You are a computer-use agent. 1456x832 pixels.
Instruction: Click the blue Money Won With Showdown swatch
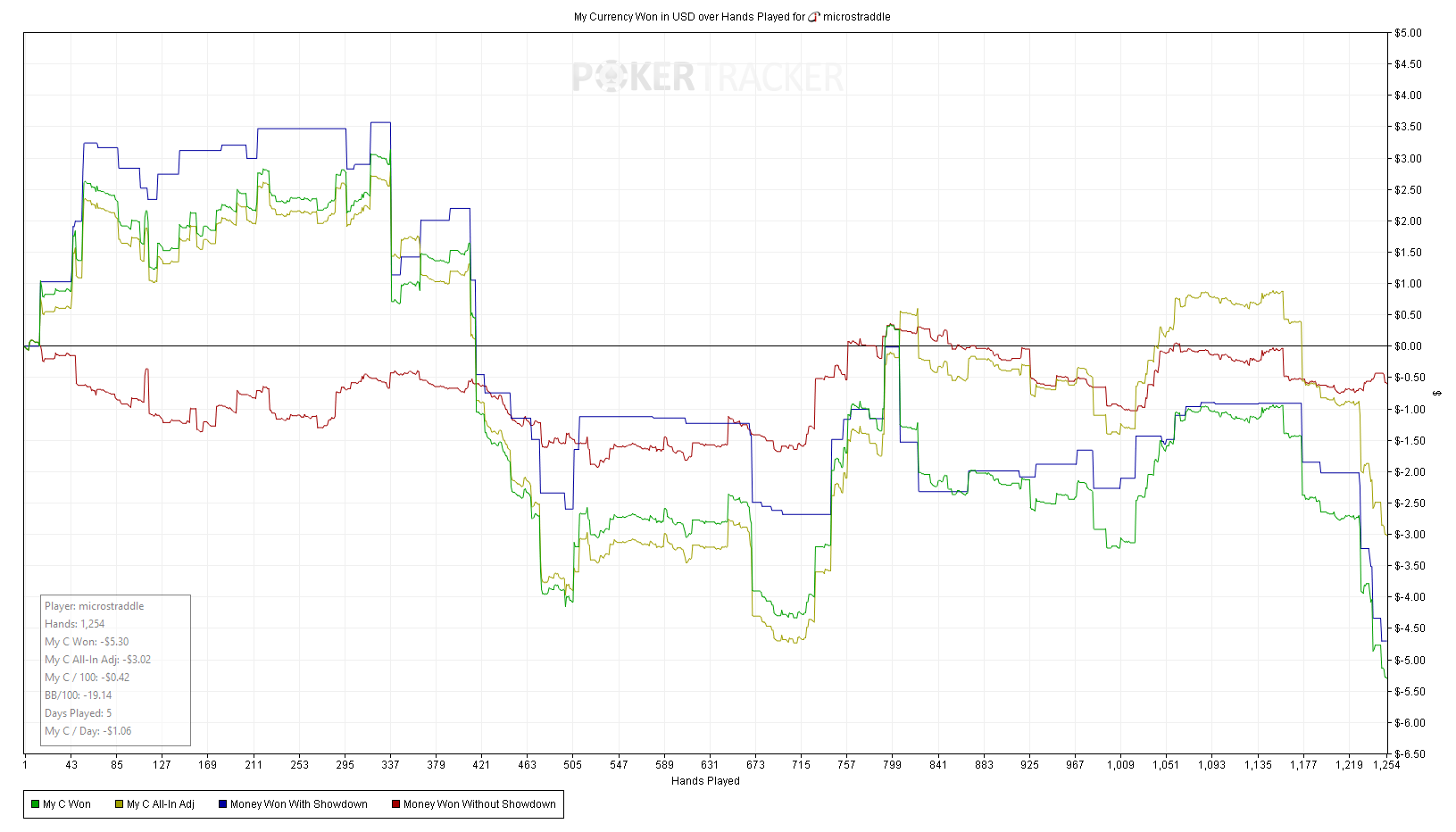coord(222,804)
